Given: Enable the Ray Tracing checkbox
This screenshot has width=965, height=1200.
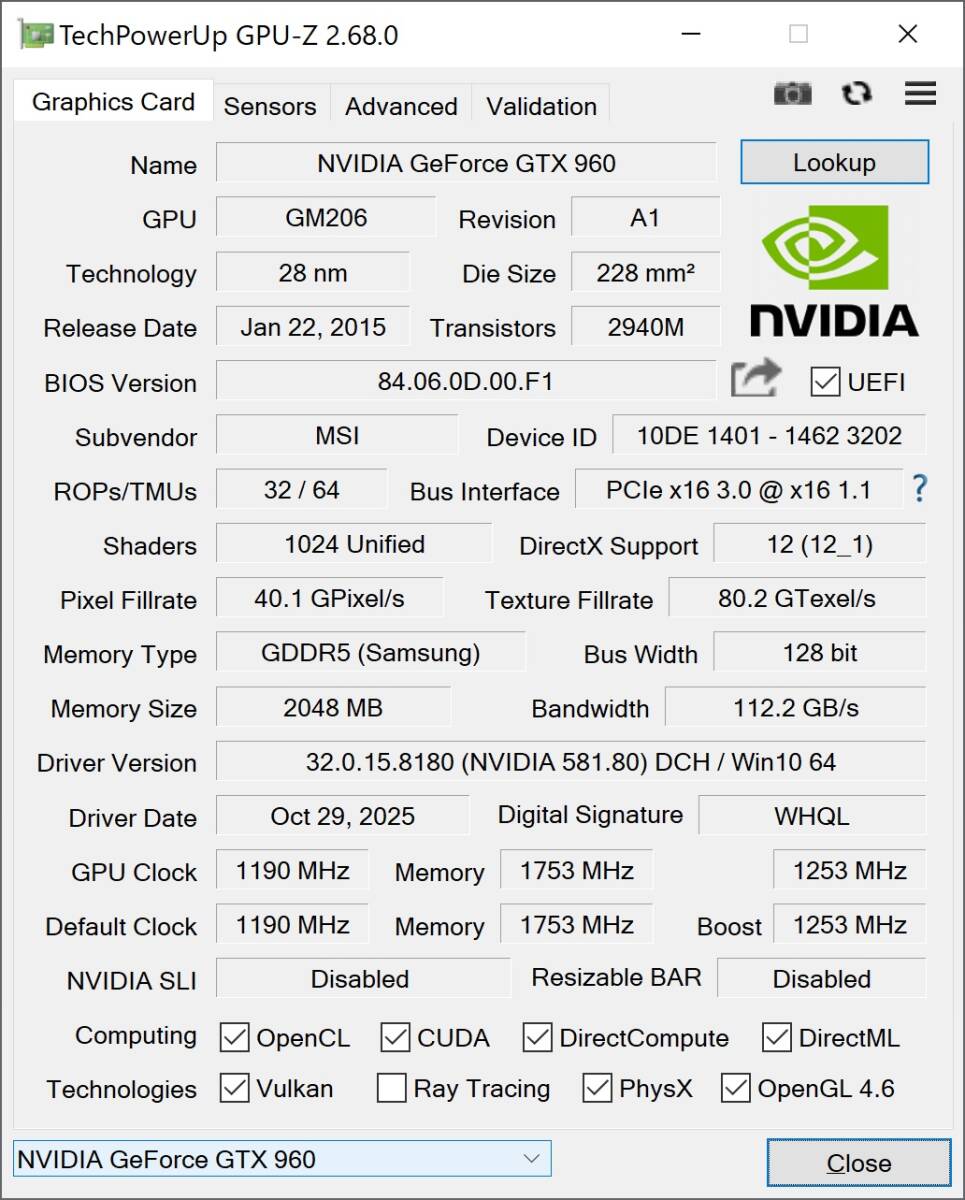Looking at the screenshot, I should click(391, 1088).
